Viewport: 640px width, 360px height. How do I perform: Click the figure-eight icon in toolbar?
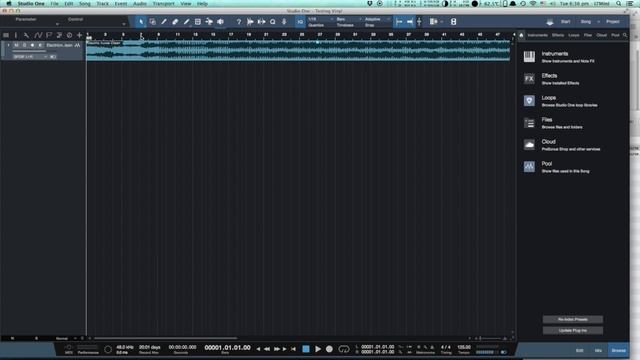(453, 22)
